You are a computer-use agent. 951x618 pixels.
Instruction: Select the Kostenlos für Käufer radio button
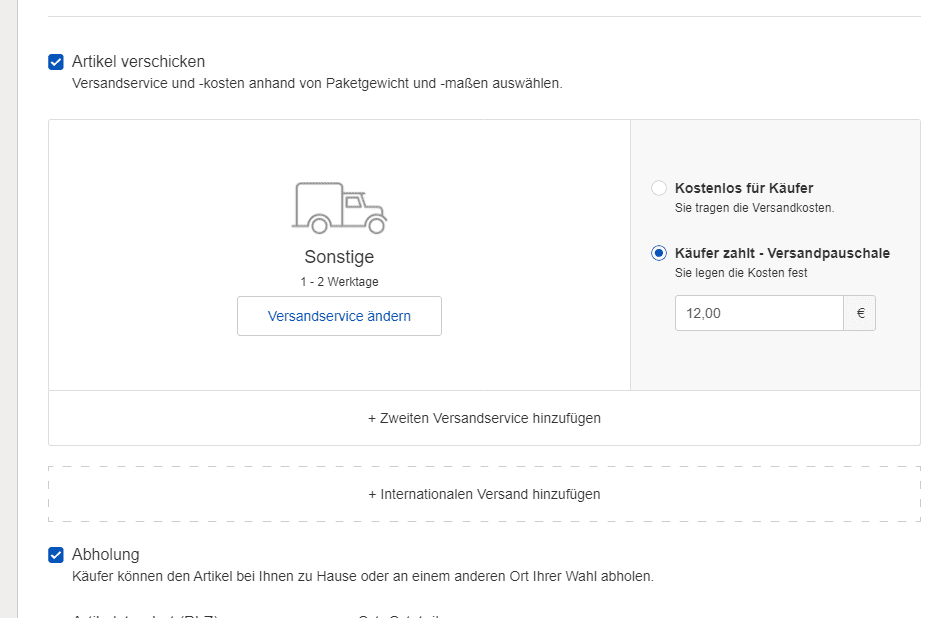click(659, 188)
